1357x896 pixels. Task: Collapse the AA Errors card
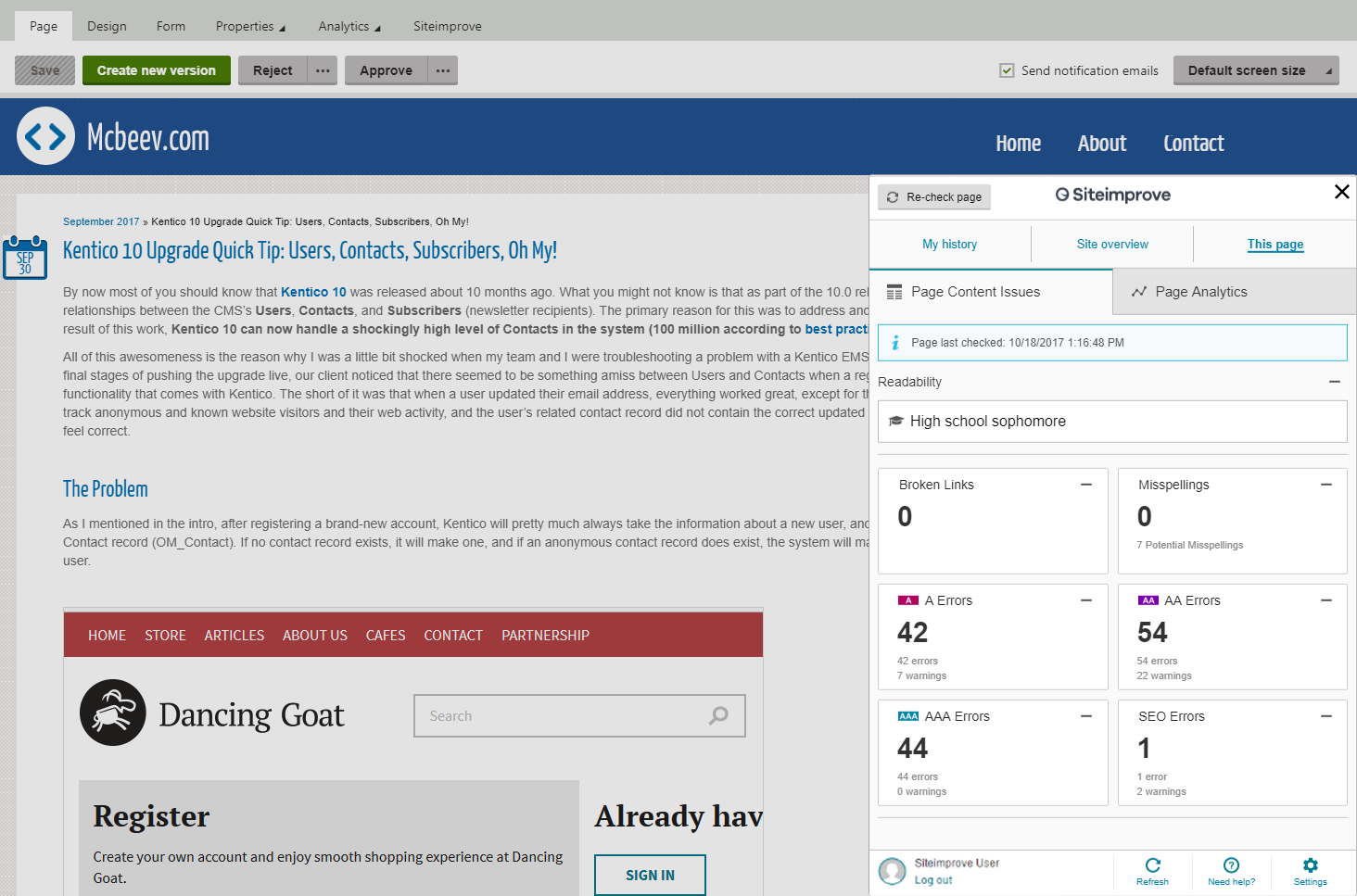click(x=1326, y=600)
